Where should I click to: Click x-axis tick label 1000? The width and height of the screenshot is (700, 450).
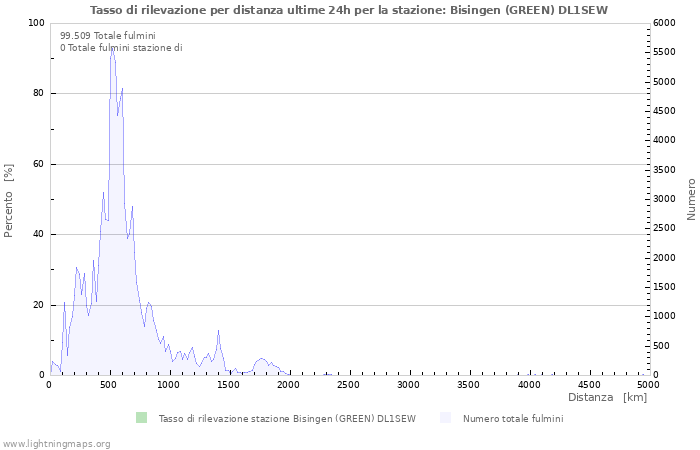tap(168, 385)
